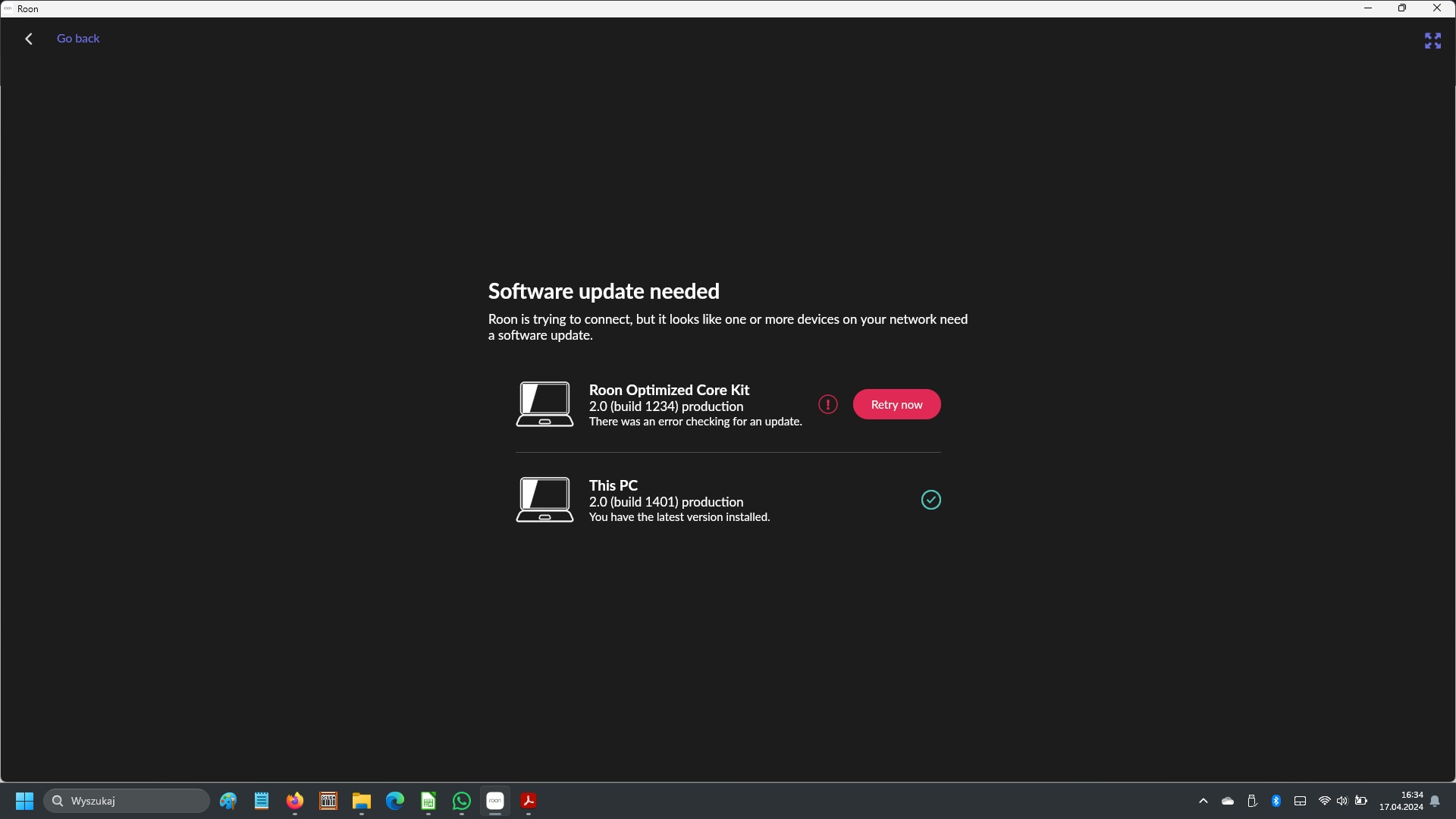Select the Roon Optimized Core Kit title
1456x819 pixels.
coord(669,390)
